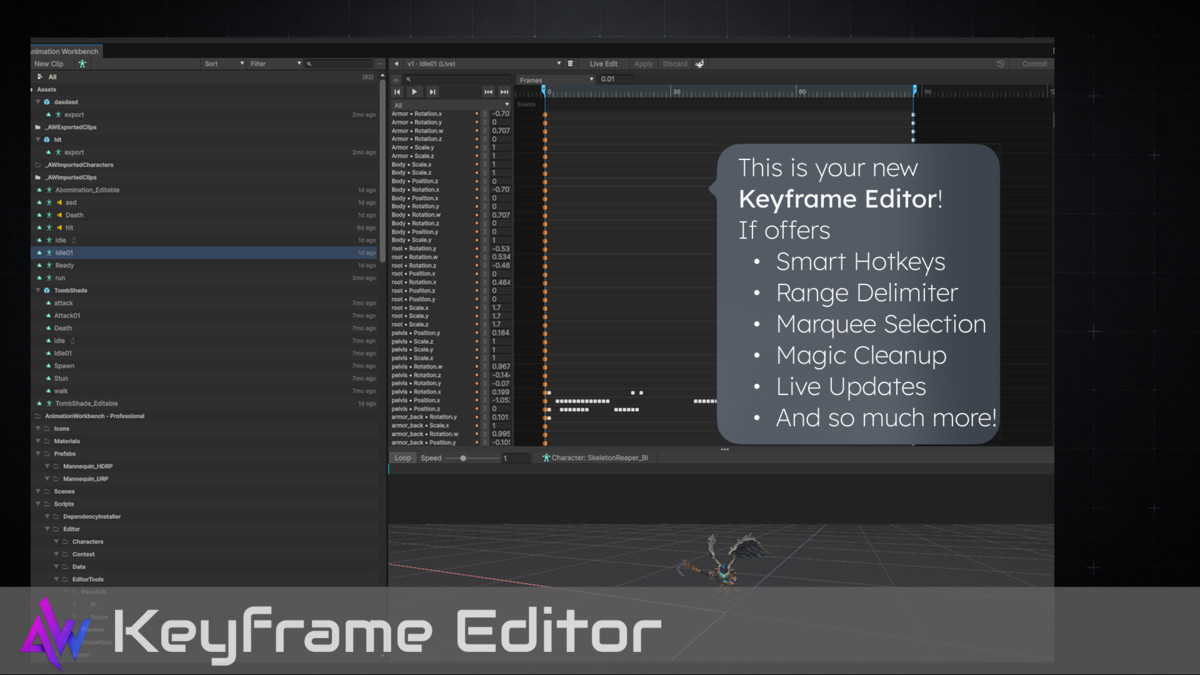Toggle Live Edit mode

[604, 63]
